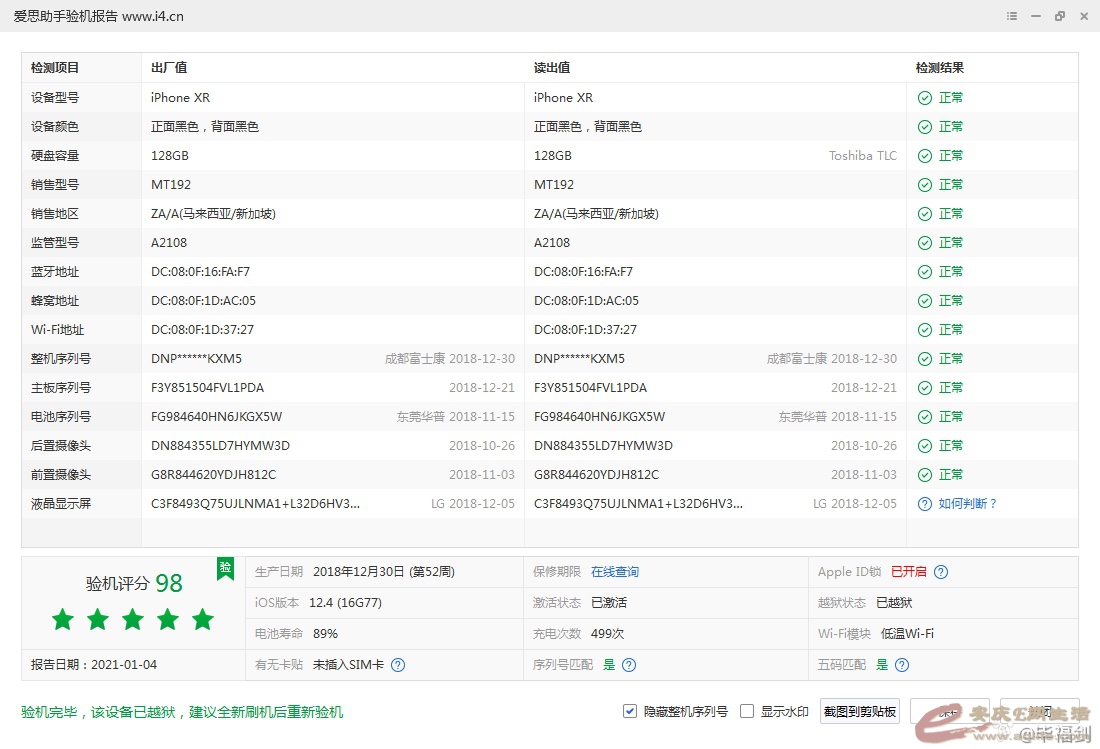
Task: Click the 检测结果 column header
Action: pyautogui.click(x=940, y=68)
